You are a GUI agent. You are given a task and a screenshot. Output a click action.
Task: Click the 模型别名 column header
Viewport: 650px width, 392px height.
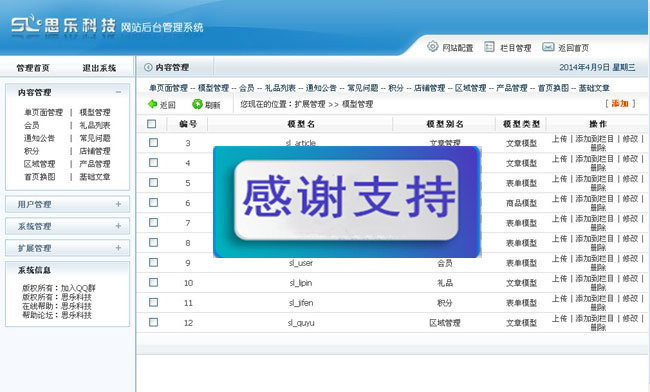click(445, 124)
